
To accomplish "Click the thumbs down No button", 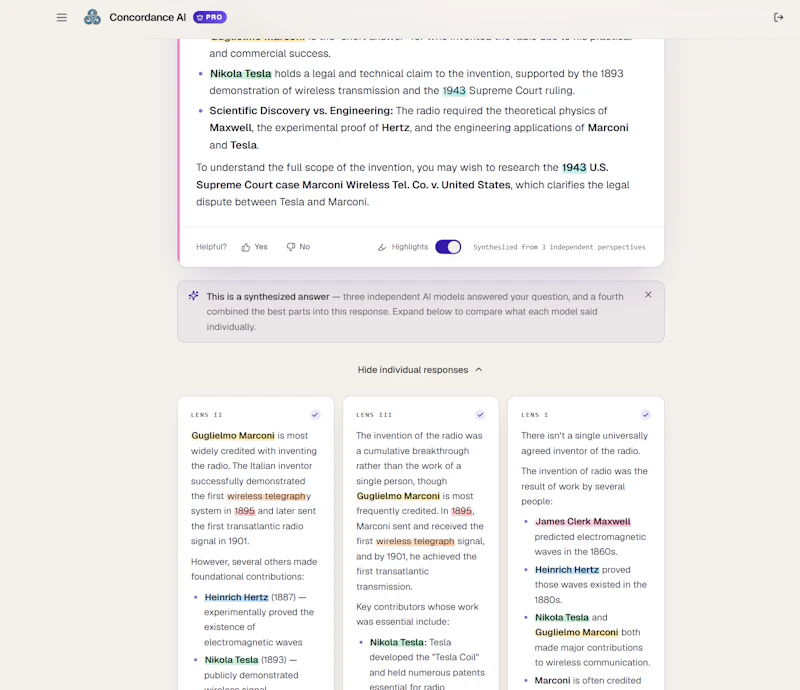I will click(x=298, y=247).
